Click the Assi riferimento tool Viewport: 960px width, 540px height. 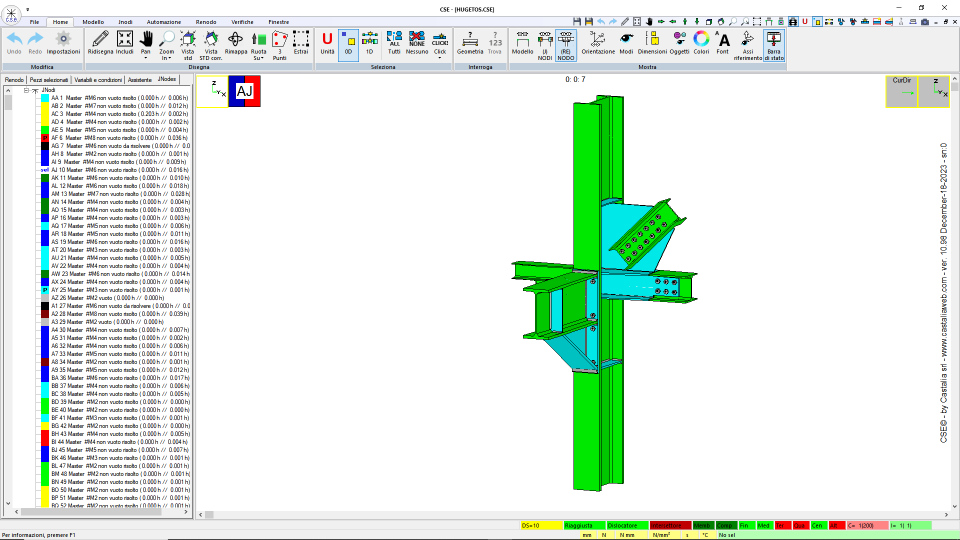(x=748, y=44)
